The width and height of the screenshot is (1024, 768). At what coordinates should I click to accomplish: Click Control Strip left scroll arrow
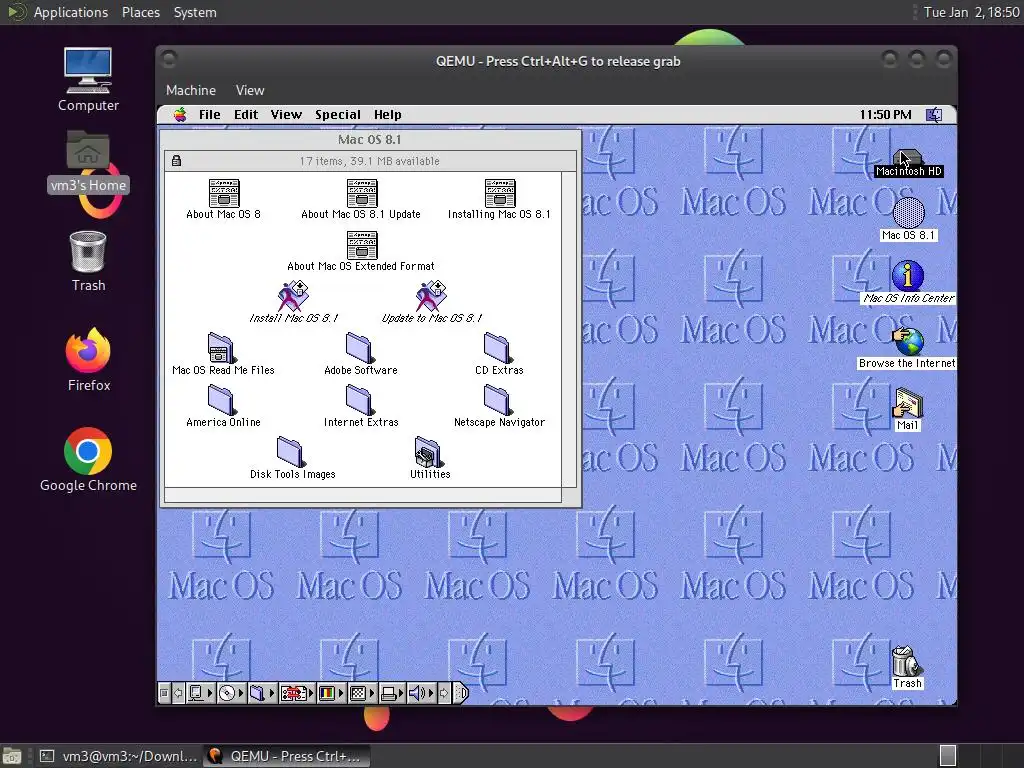click(x=178, y=693)
